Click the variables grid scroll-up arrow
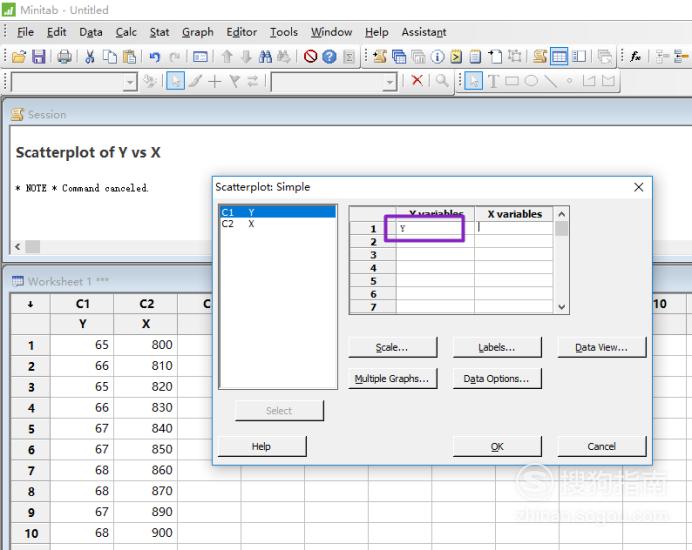 (x=561, y=215)
